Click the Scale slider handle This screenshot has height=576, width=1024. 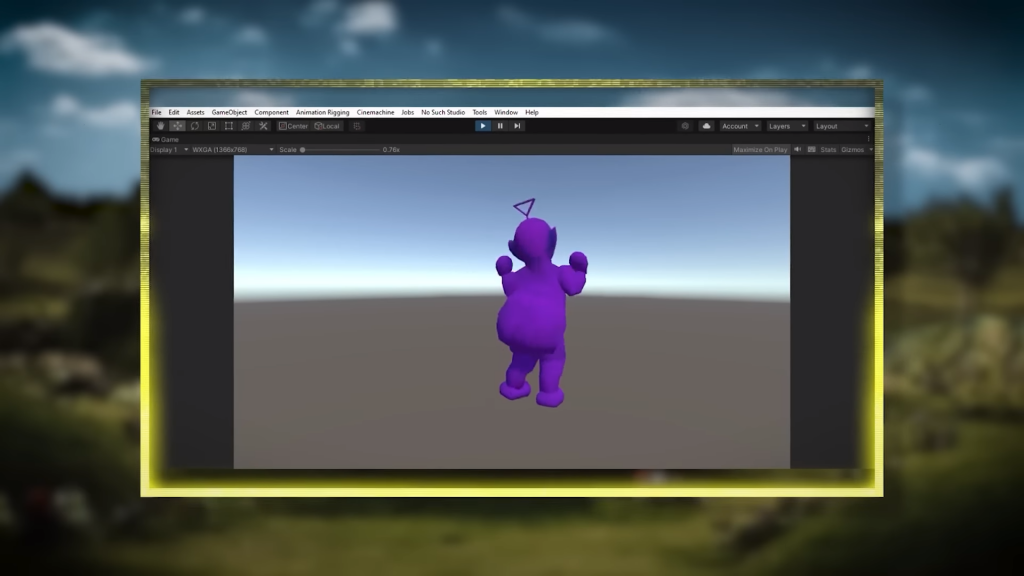[x=303, y=150]
